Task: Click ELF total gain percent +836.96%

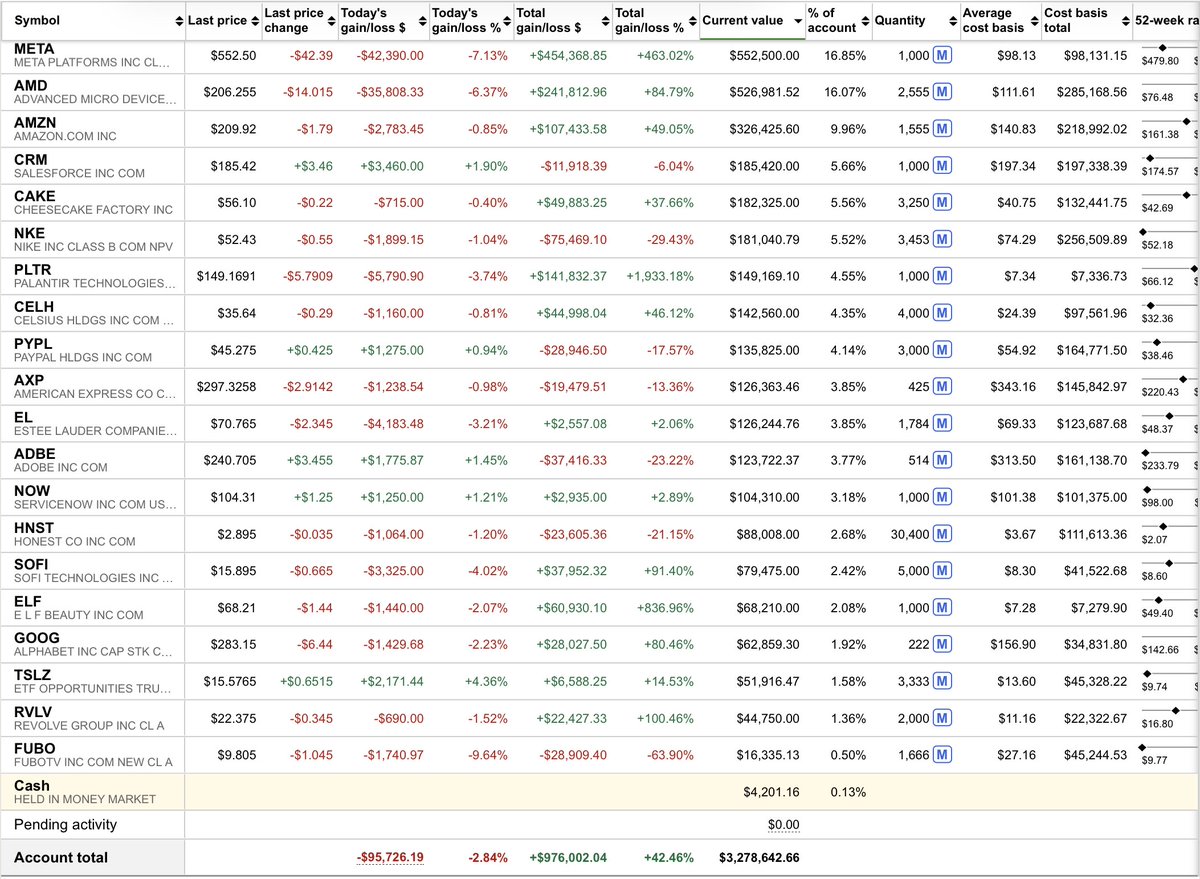Action: pyautogui.click(x=665, y=609)
